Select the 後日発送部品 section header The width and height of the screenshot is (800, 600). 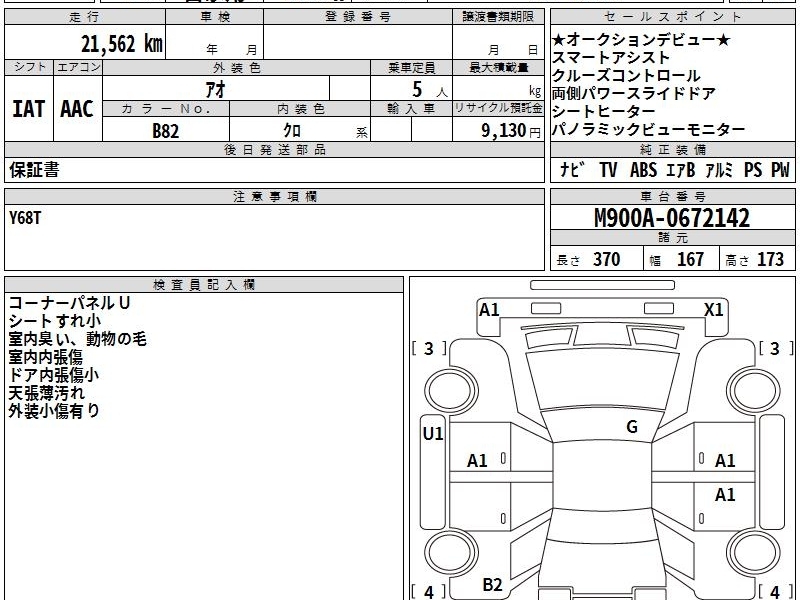[274, 149]
